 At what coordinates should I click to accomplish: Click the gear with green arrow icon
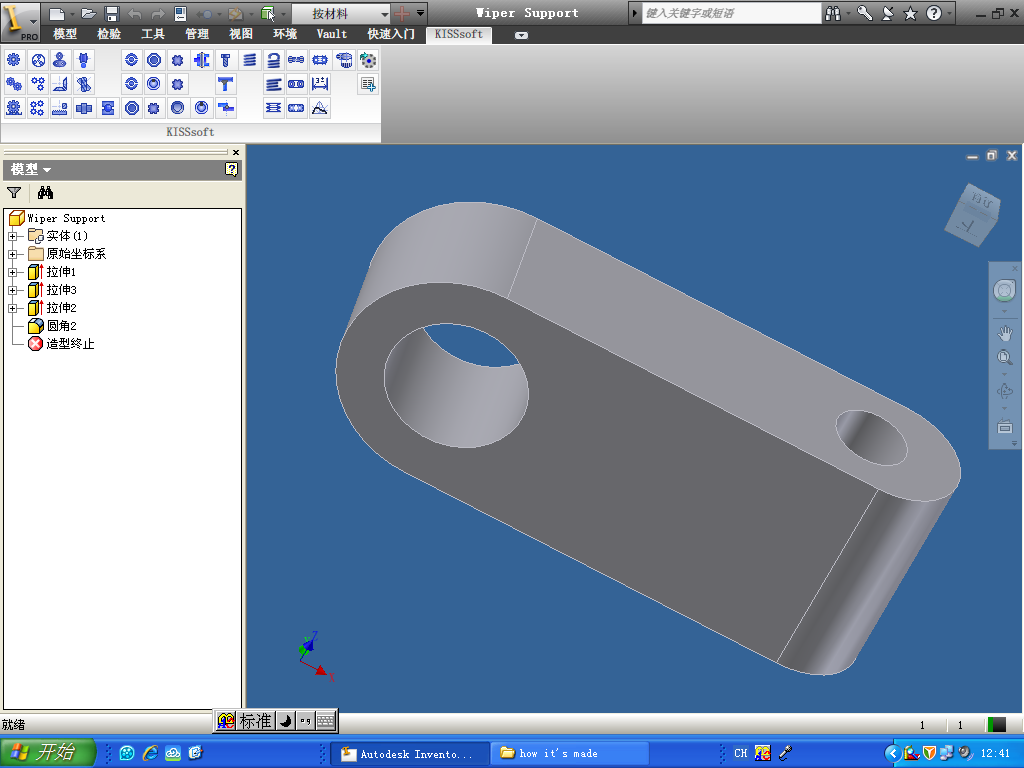click(368, 60)
